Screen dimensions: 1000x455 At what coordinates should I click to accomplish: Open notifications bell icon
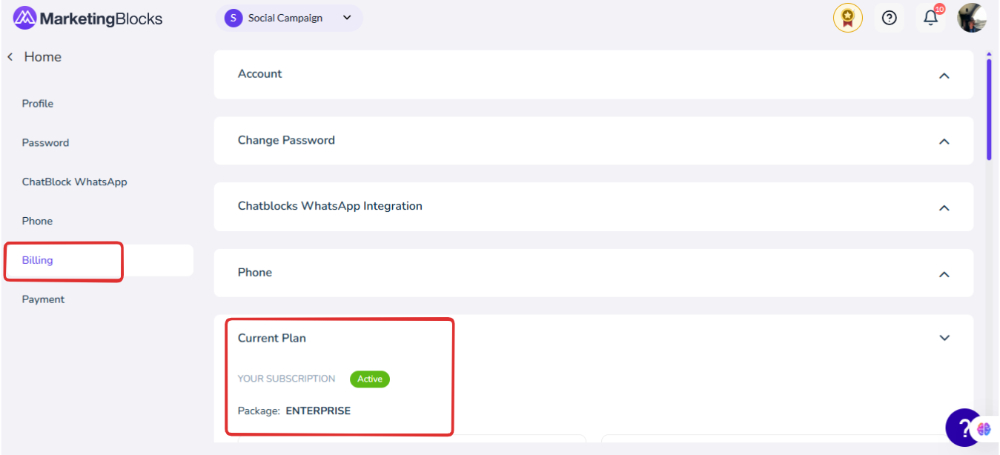click(930, 18)
